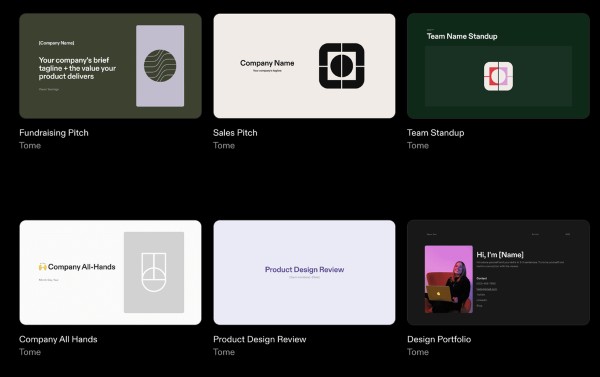Click the black square logo in Sales Pitch
The width and height of the screenshot is (600, 377).
click(x=342, y=66)
